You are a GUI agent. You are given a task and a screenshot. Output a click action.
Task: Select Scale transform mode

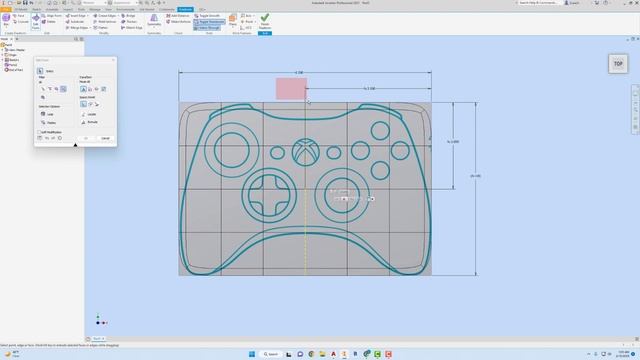[x=103, y=89]
